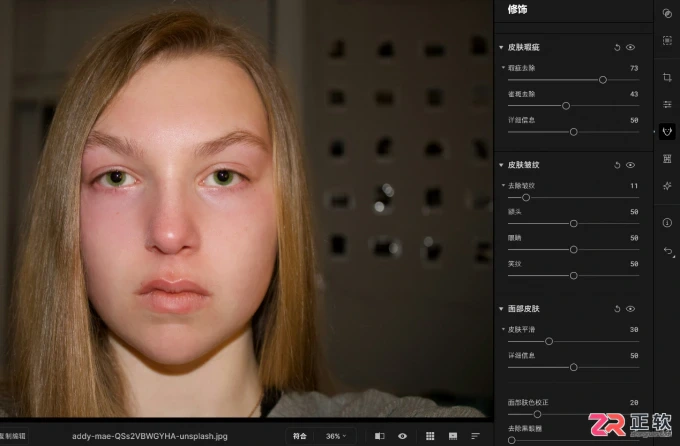Collapse the 瑕疵去除 sub-options triangle
The image size is (680, 446).
503,68
